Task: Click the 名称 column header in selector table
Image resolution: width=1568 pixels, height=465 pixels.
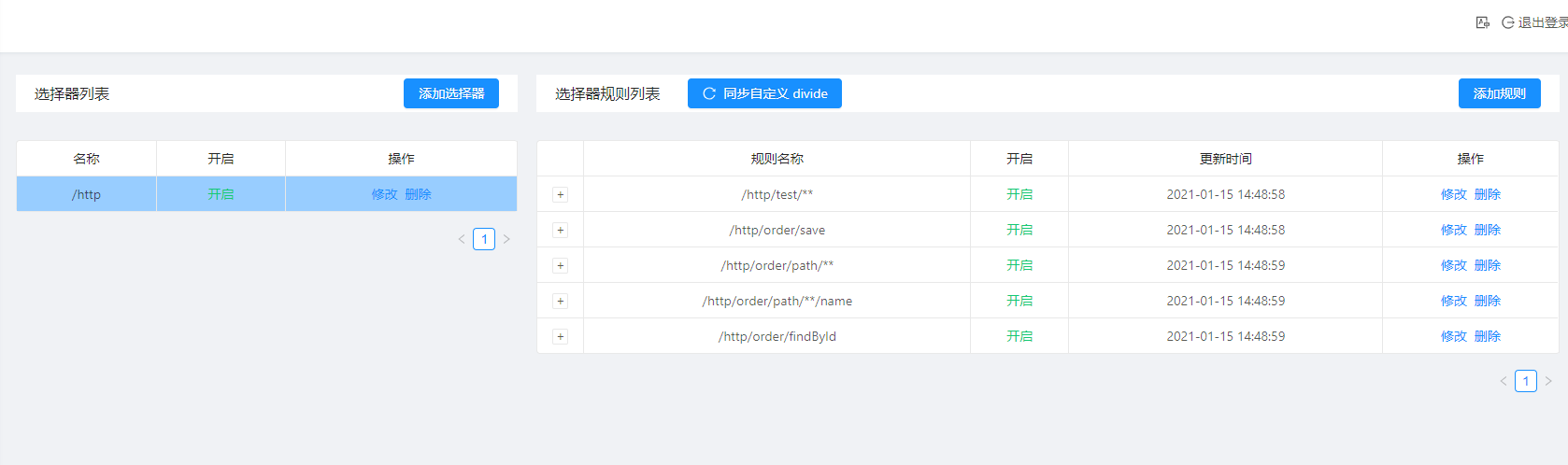Action: click(86, 159)
